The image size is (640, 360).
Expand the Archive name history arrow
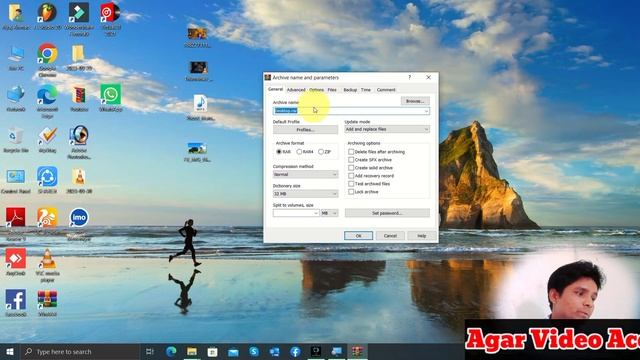[x=426, y=111]
